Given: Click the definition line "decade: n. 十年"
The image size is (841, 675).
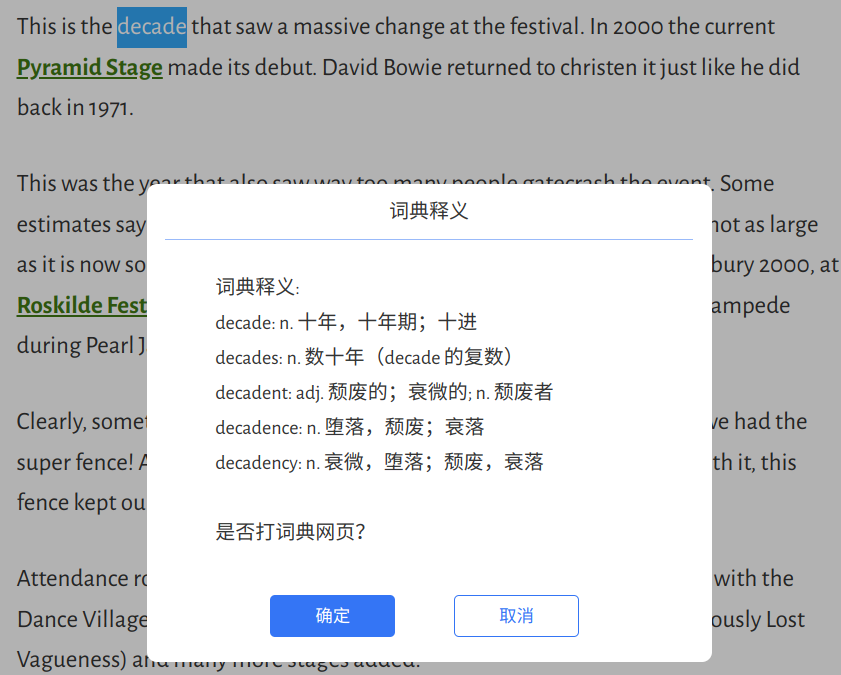Looking at the screenshot, I should coord(346,322).
